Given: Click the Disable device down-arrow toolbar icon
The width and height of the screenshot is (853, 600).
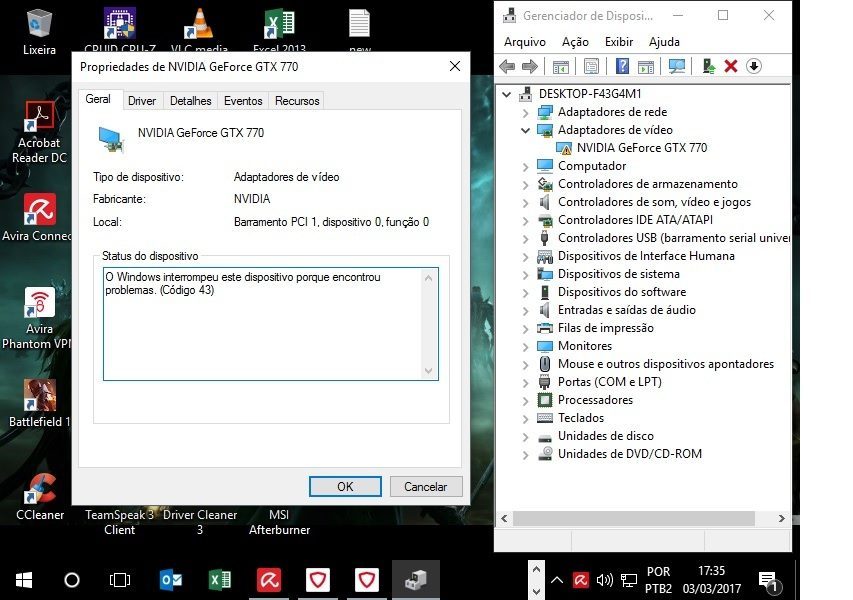Looking at the screenshot, I should (x=753, y=66).
